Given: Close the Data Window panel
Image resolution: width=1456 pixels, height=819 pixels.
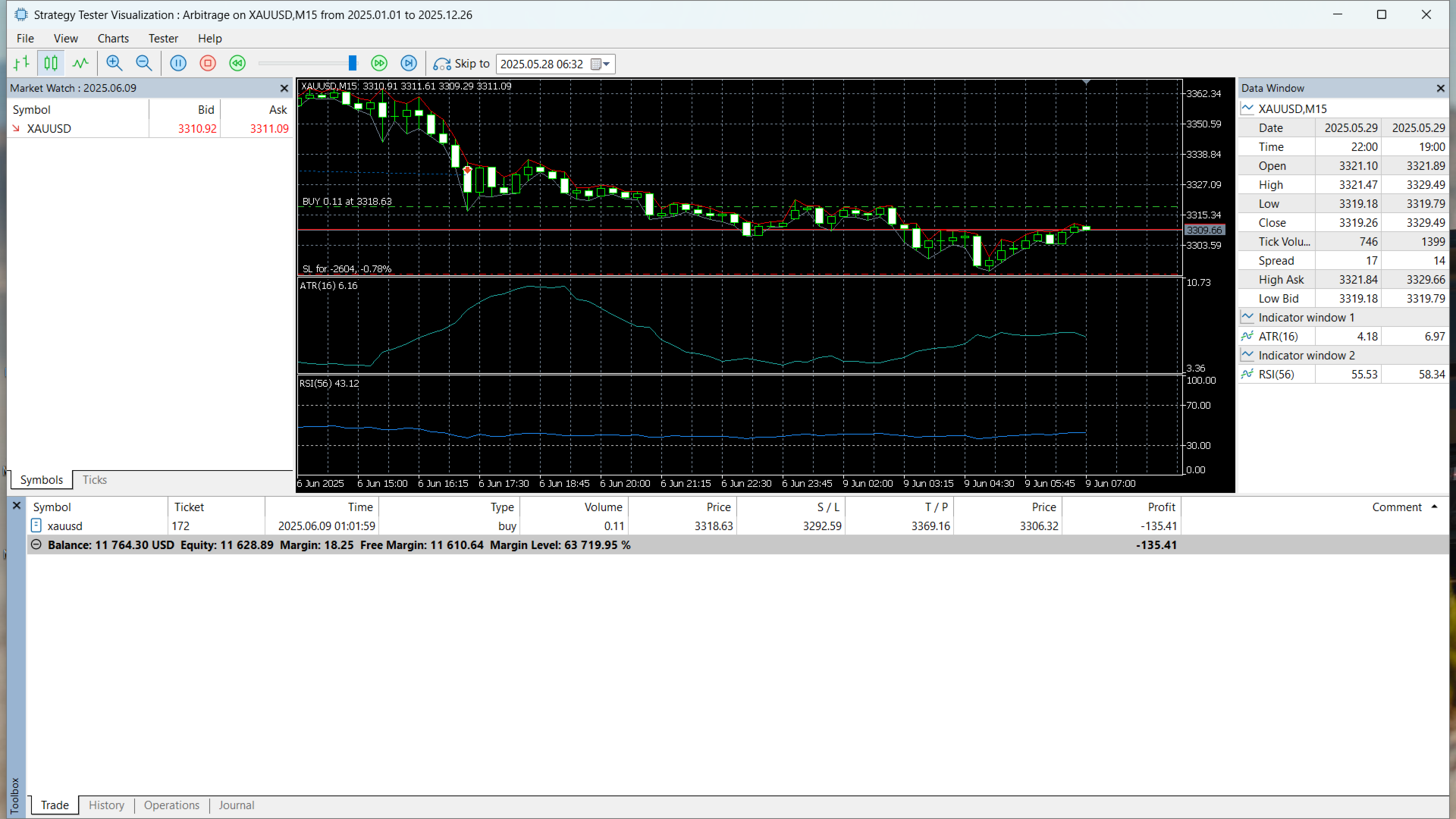Looking at the screenshot, I should 1440,89.
